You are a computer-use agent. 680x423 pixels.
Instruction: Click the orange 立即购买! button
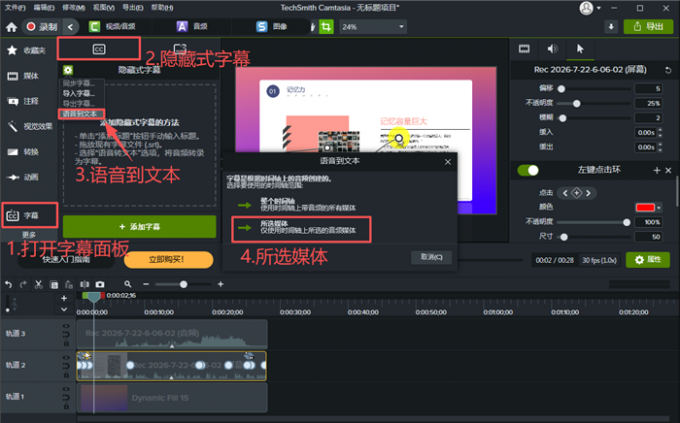(169, 259)
